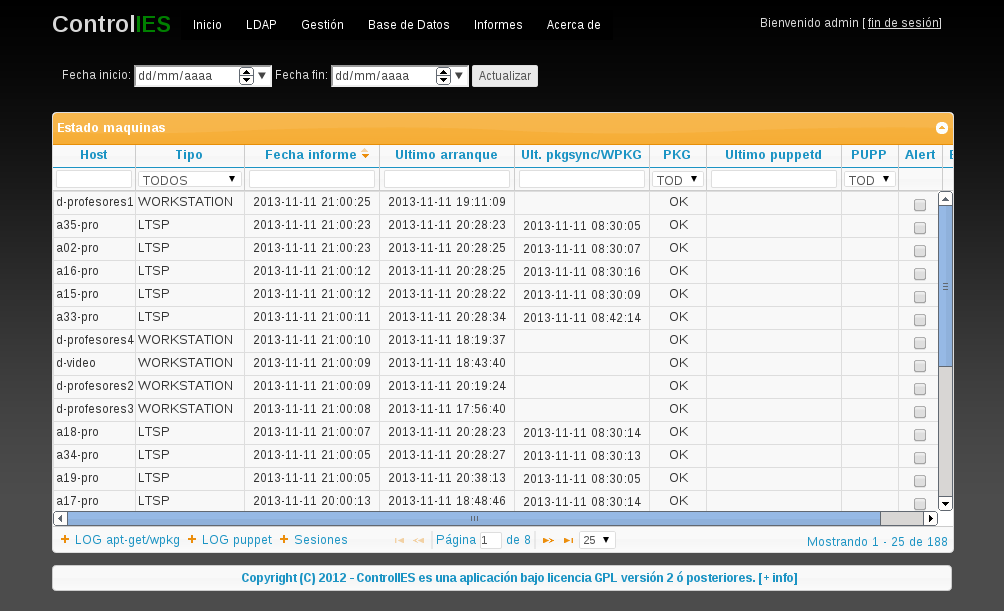1004x611 pixels.
Task: Open the Informes menu
Action: (x=498, y=25)
